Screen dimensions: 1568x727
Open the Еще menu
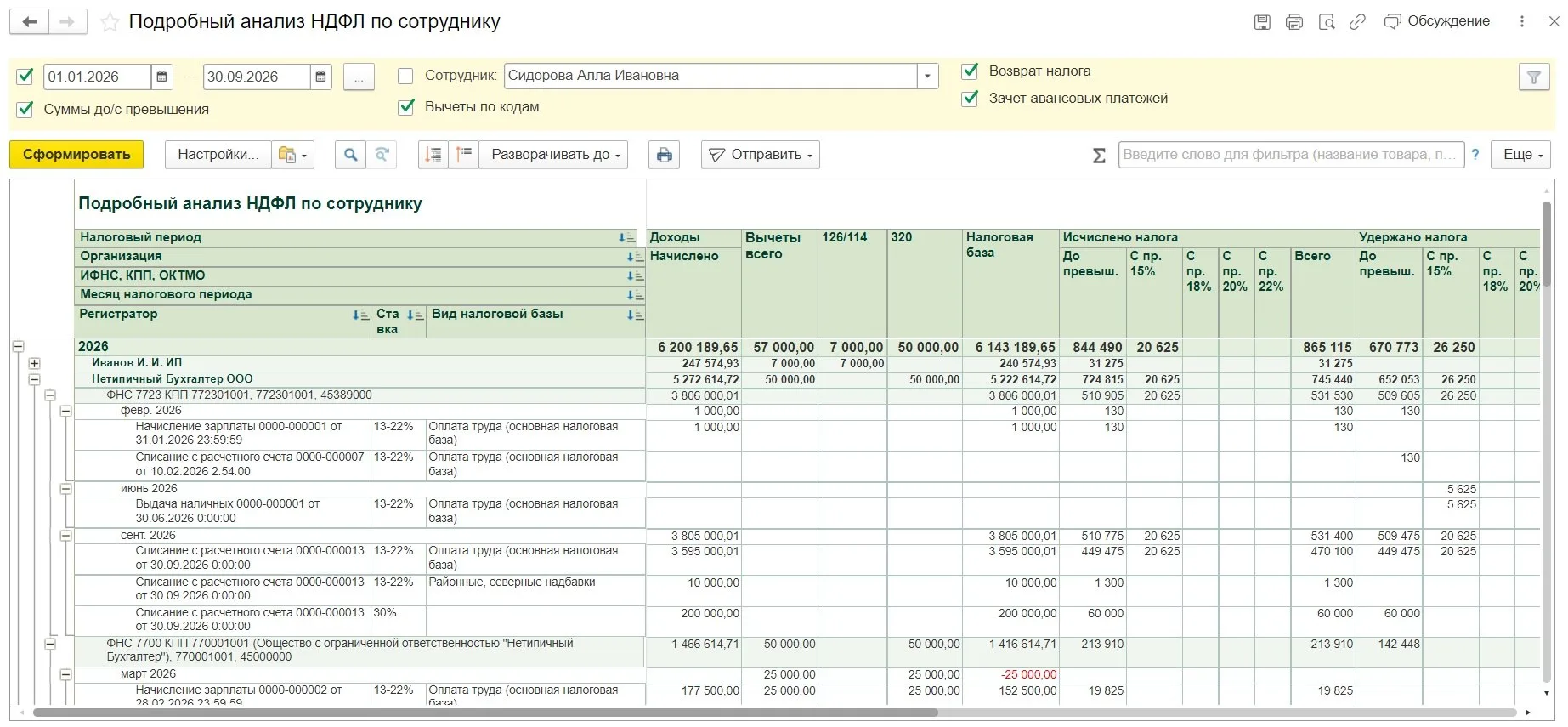[x=1522, y=155]
